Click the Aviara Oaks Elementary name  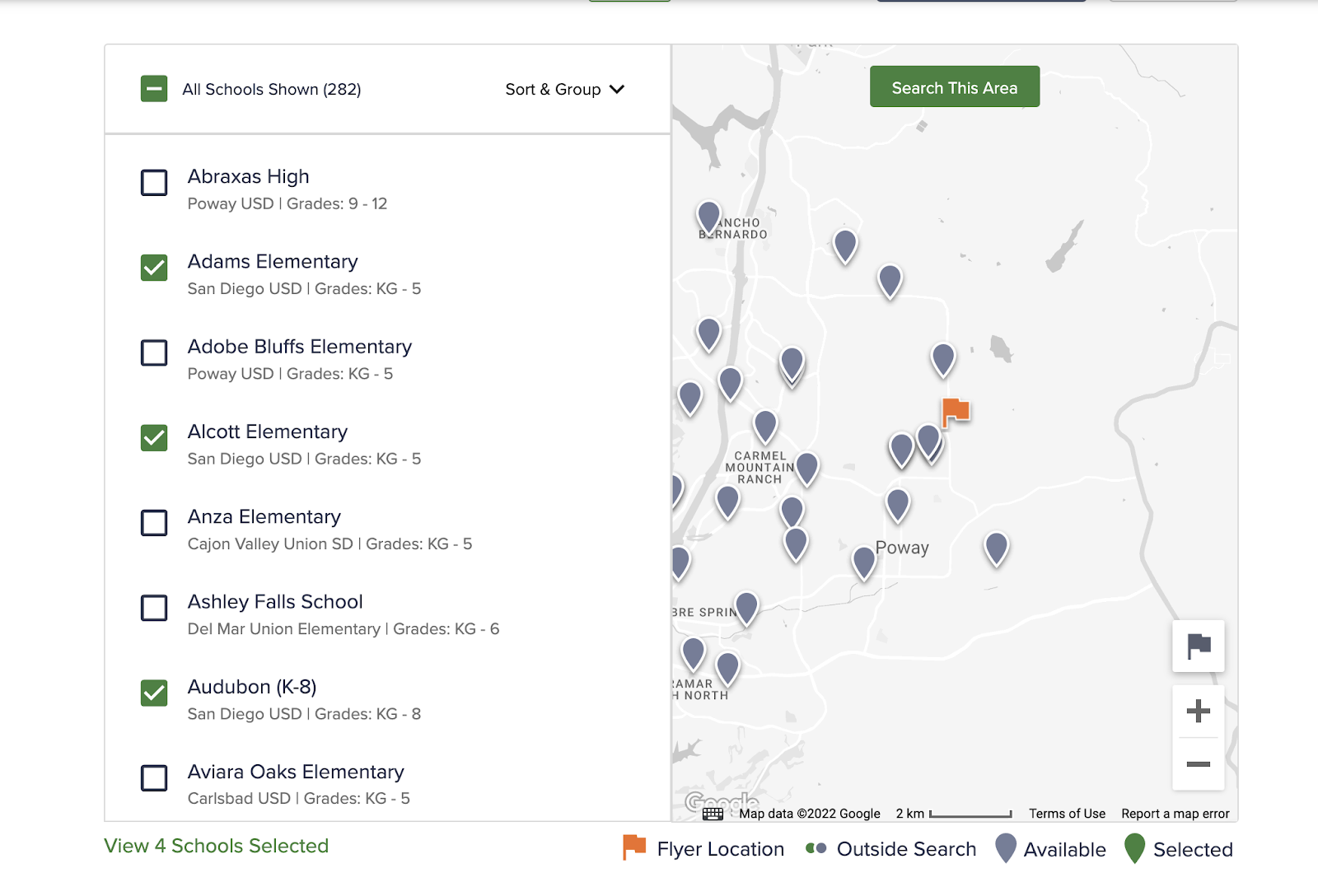coord(296,772)
